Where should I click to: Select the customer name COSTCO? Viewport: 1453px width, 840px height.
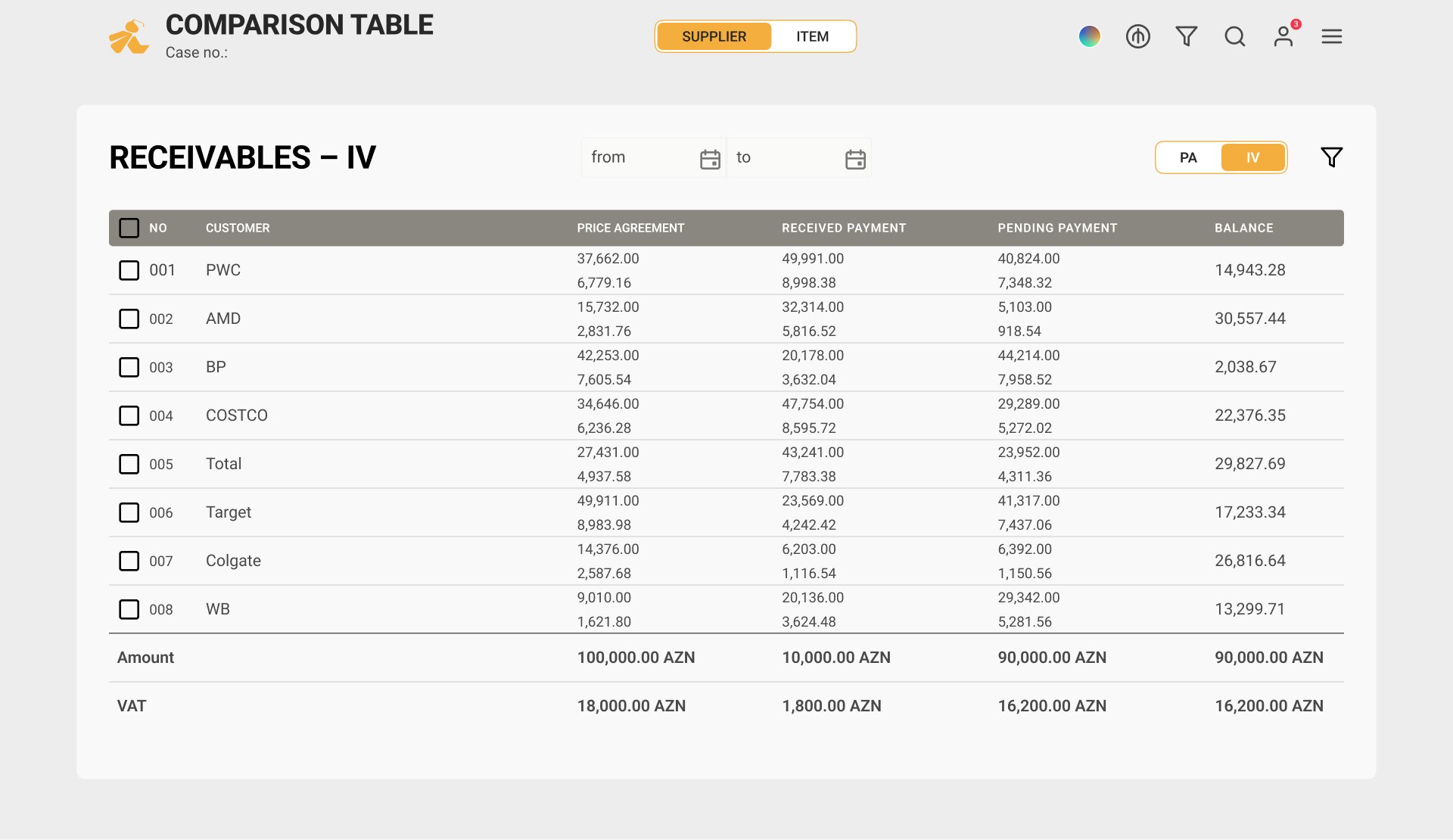pyautogui.click(x=237, y=415)
